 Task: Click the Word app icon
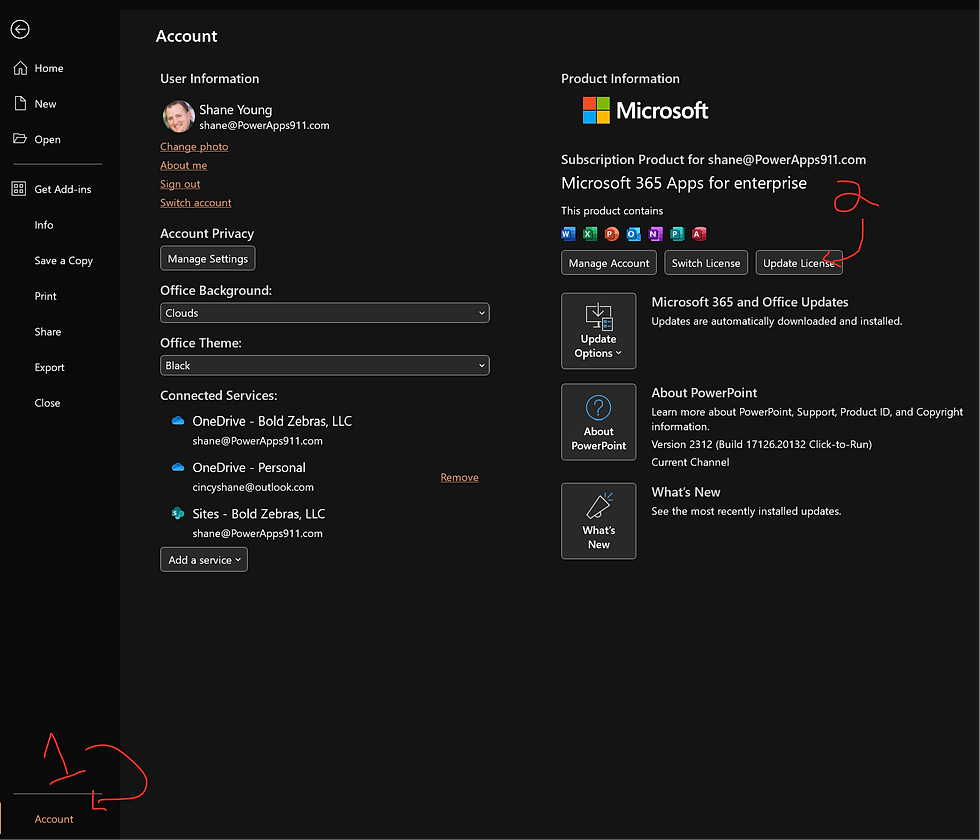pos(568,234)
